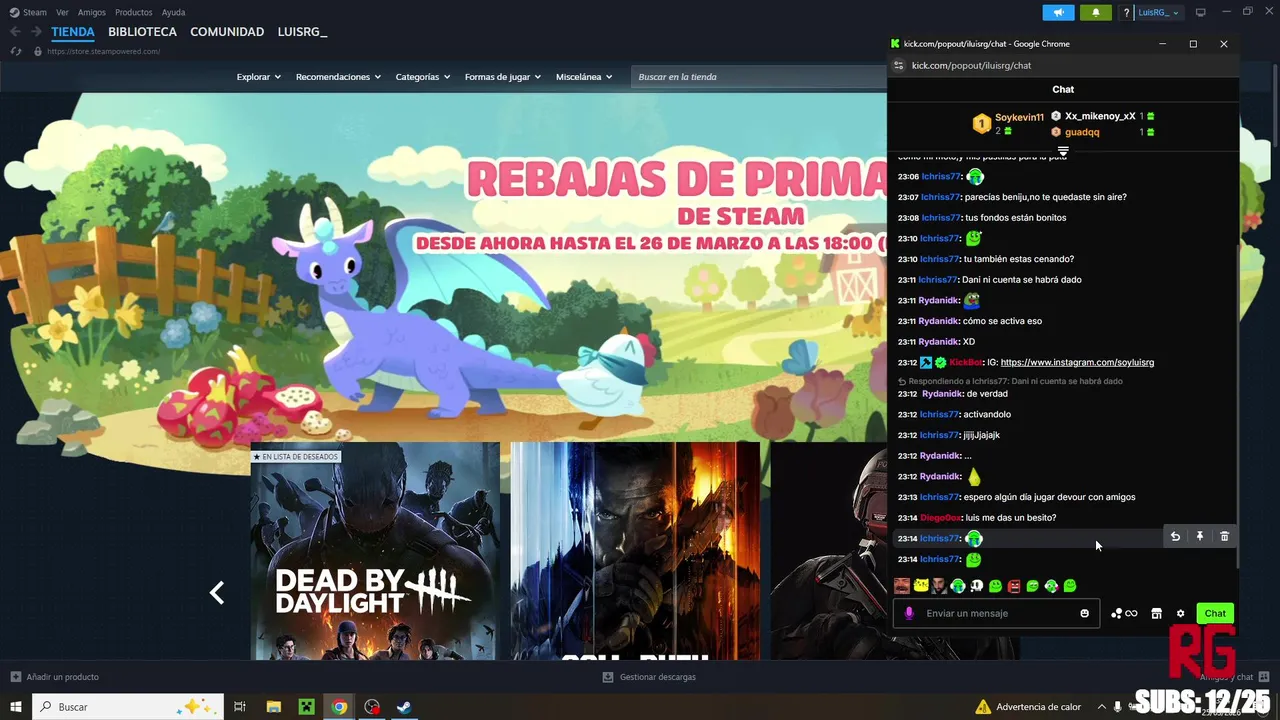The image size is (1280, 720).
Task: Open the Kick chat shop icon
Action: click(1156, 613)
